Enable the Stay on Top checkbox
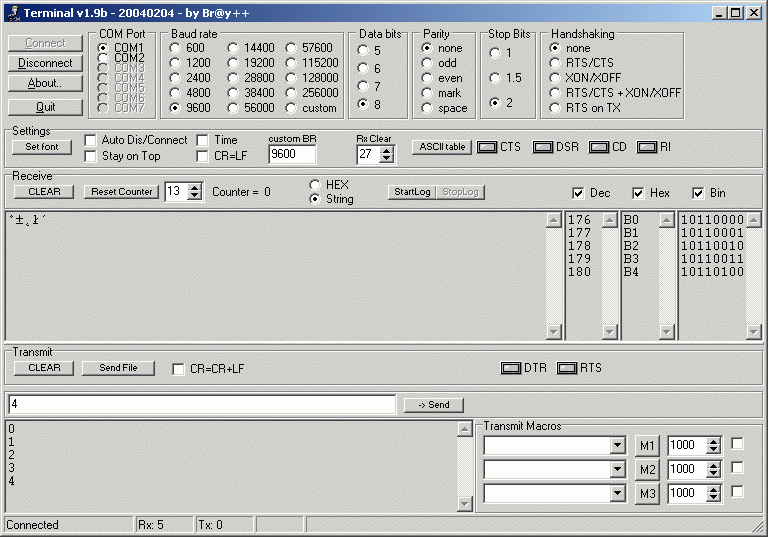 click(x=91, y=156)
